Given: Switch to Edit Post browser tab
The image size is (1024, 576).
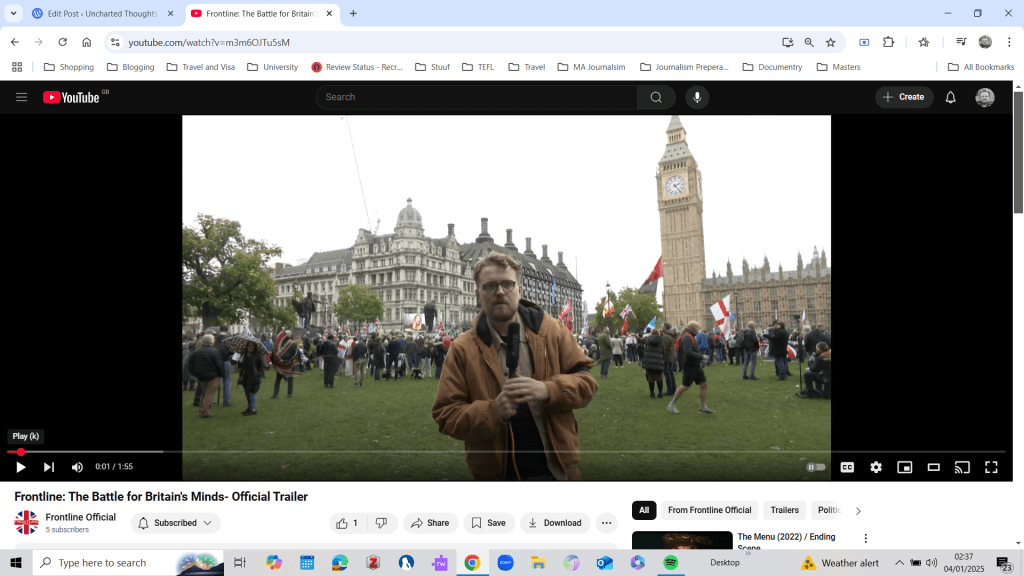Looking at the screenshot, I should (x=94, y=14).
